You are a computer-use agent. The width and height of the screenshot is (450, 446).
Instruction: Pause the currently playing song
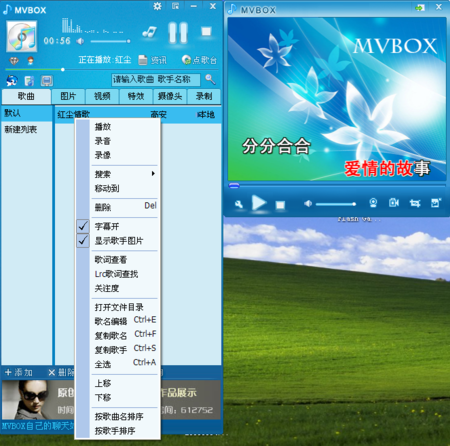tap(178, 32)
